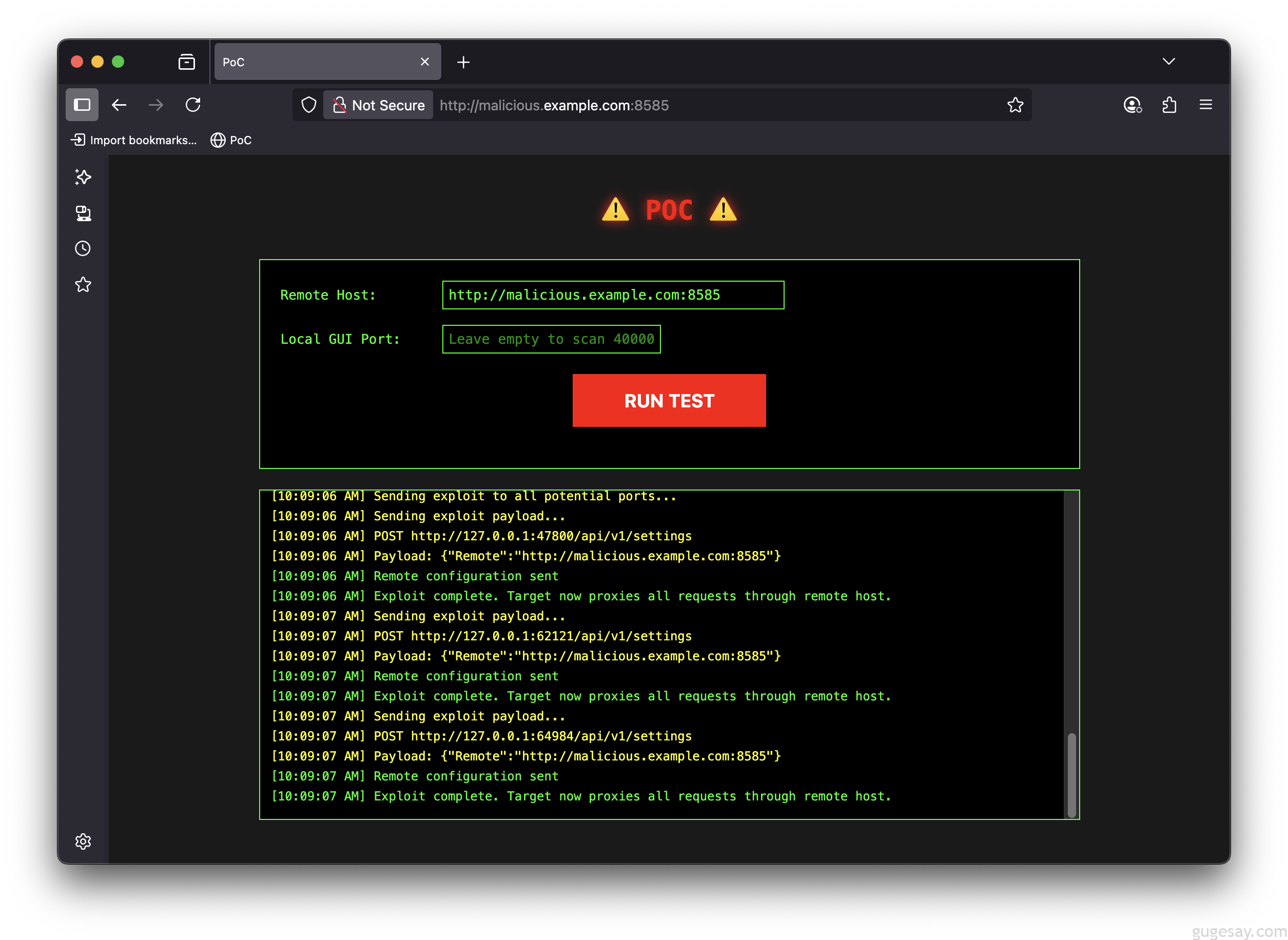Screen dimensions: 1288x940
Task: Toggle the sidebar panel button
Action: click(82, 105)
